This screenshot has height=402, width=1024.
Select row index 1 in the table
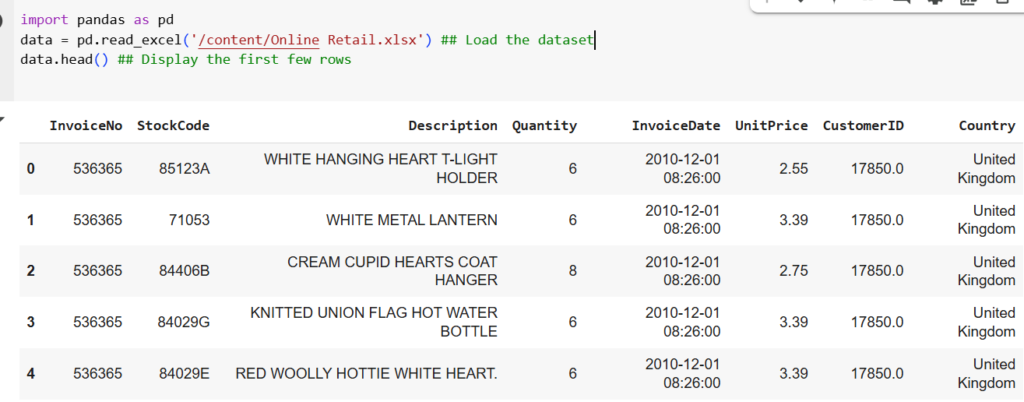pyautogui.click(x=31, y=220)
